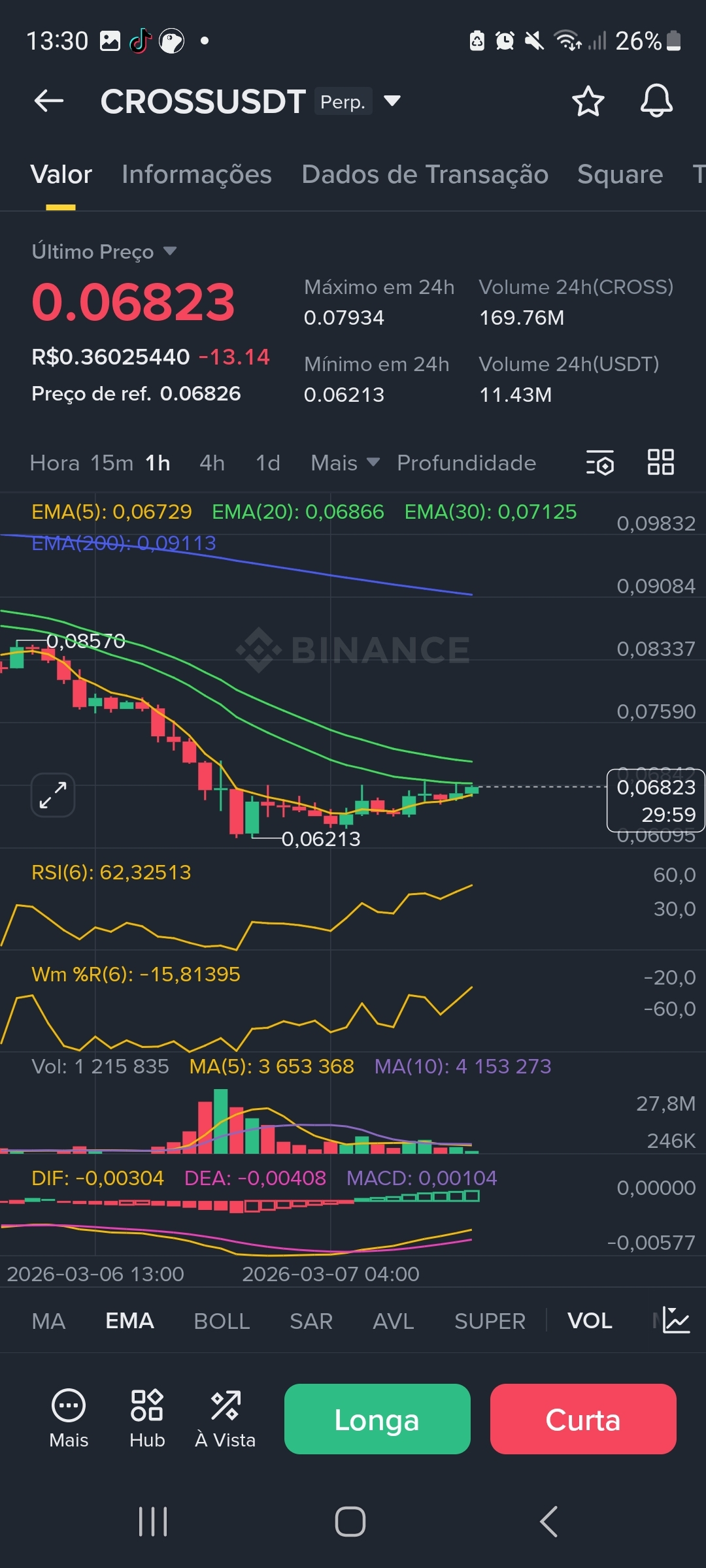706x1568 pixels.
Task: Tap the Wm %R(6) indicator label
Action: (x=136, y=974)
